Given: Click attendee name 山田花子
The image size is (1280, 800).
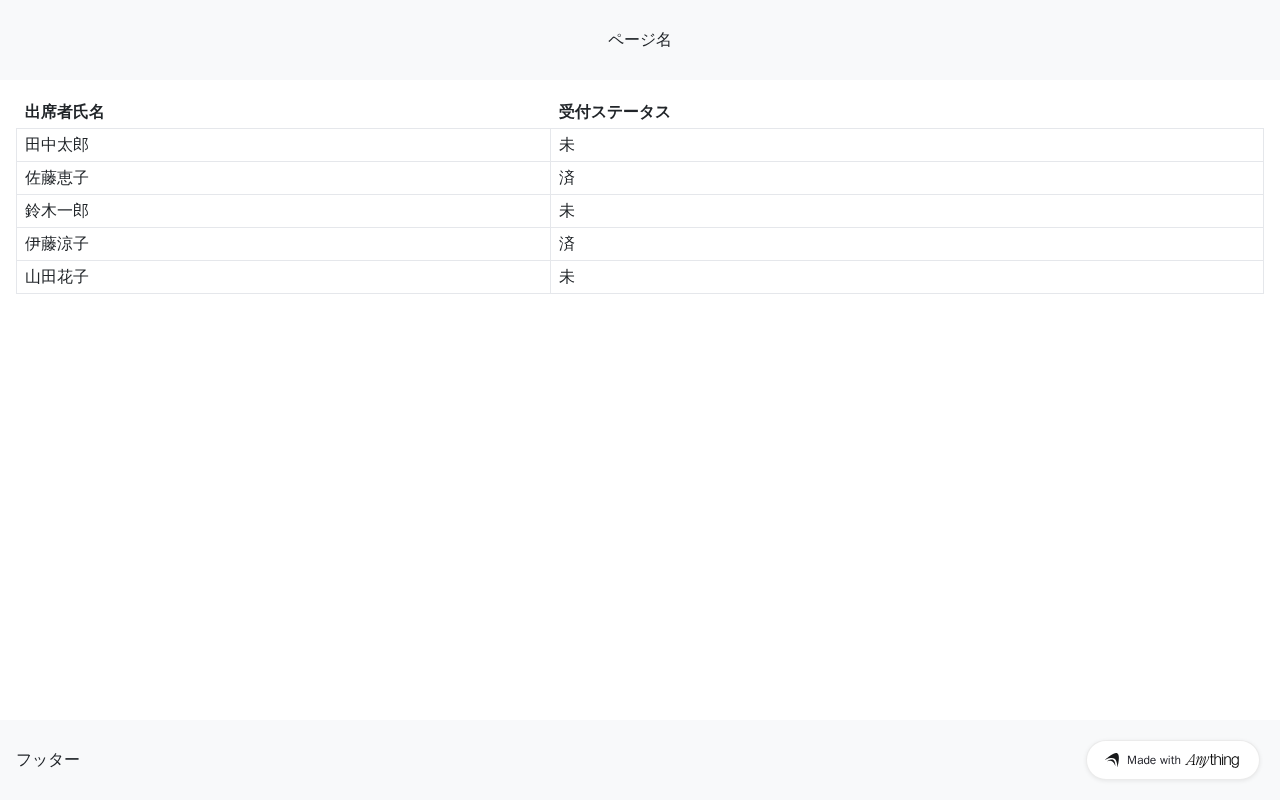Looking at the screenshot, I should pyautogui.click(x=57, y=277).
